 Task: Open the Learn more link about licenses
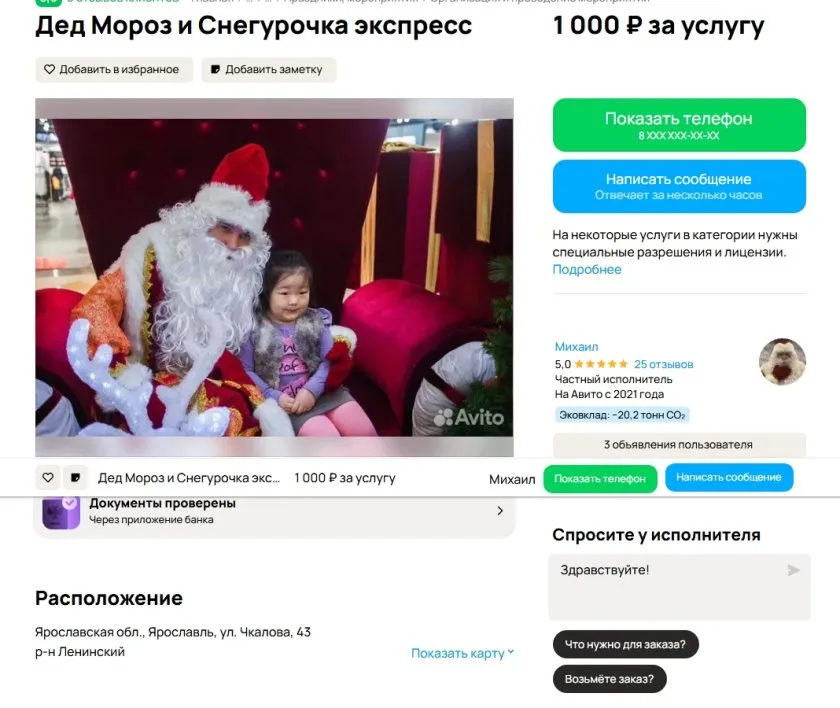[x=587, y=269]
